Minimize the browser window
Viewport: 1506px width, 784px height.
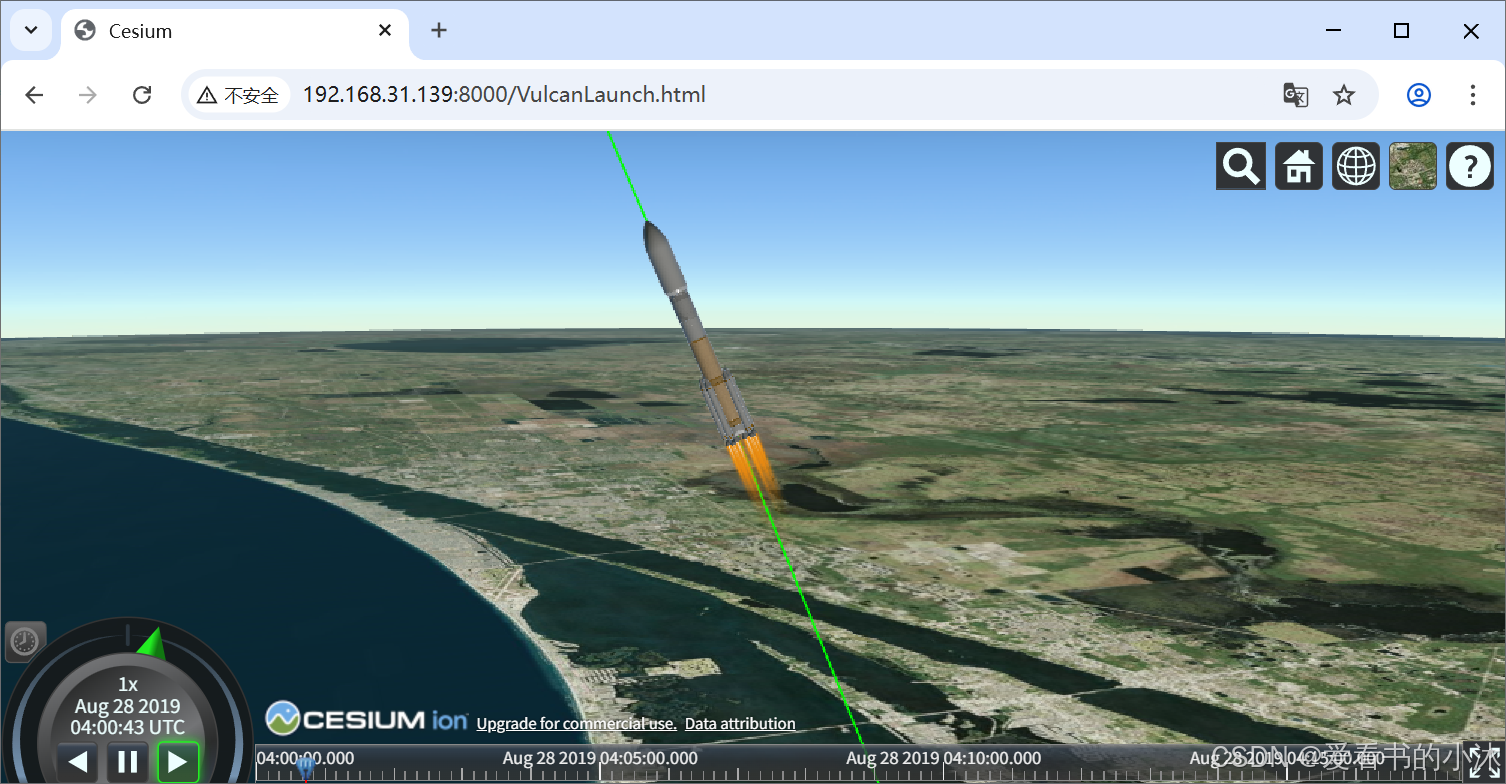[x=1332, y=31]
